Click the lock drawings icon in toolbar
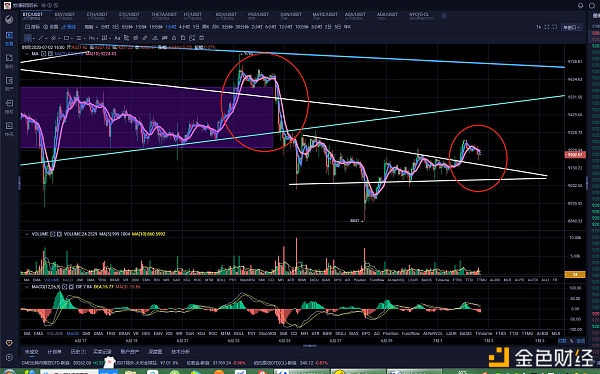This screenshot has width=600, height=374. click(x=174, y=38)
